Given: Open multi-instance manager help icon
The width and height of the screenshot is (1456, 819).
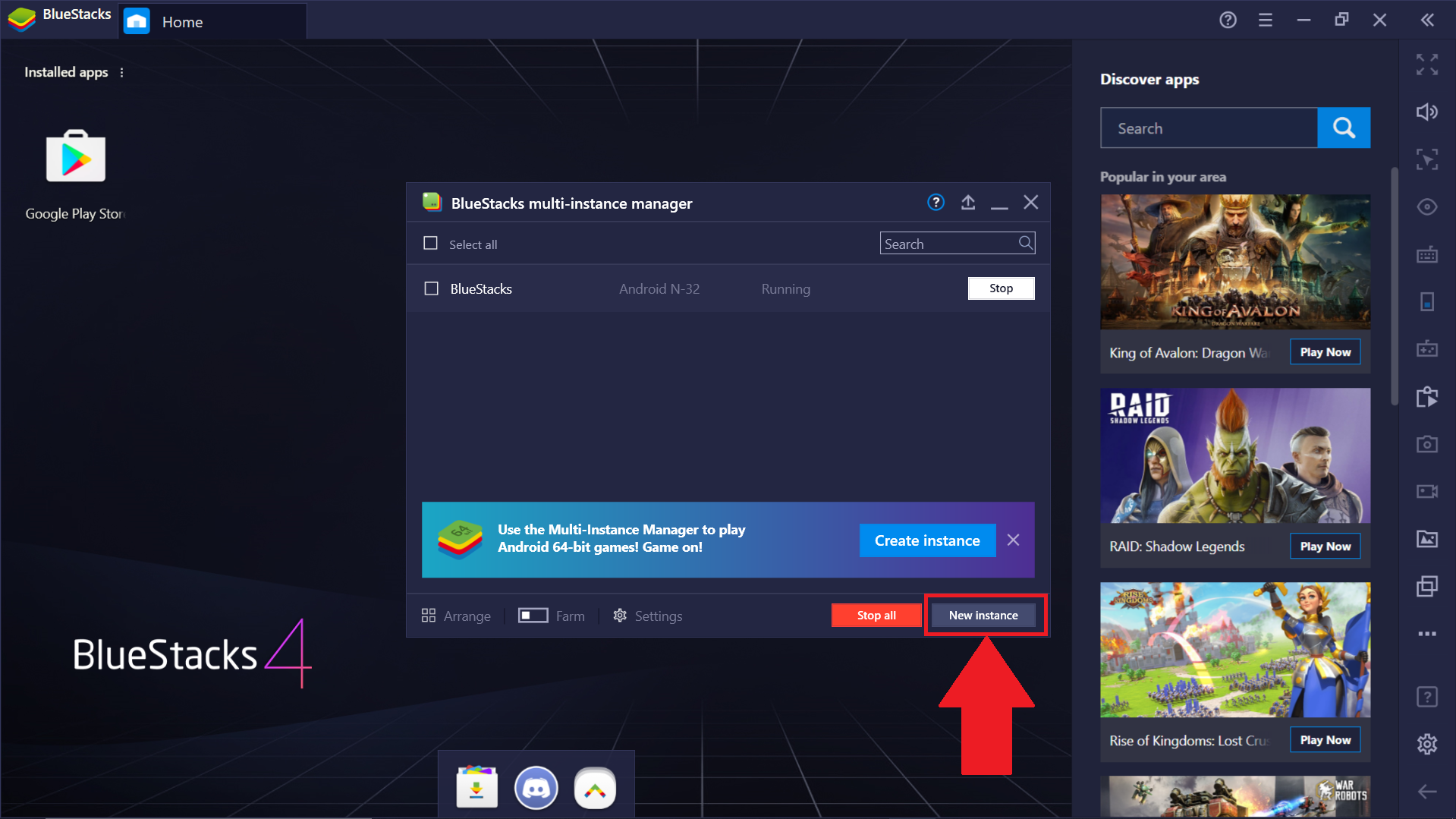Looking at the screenshot, I should [936, 202].
